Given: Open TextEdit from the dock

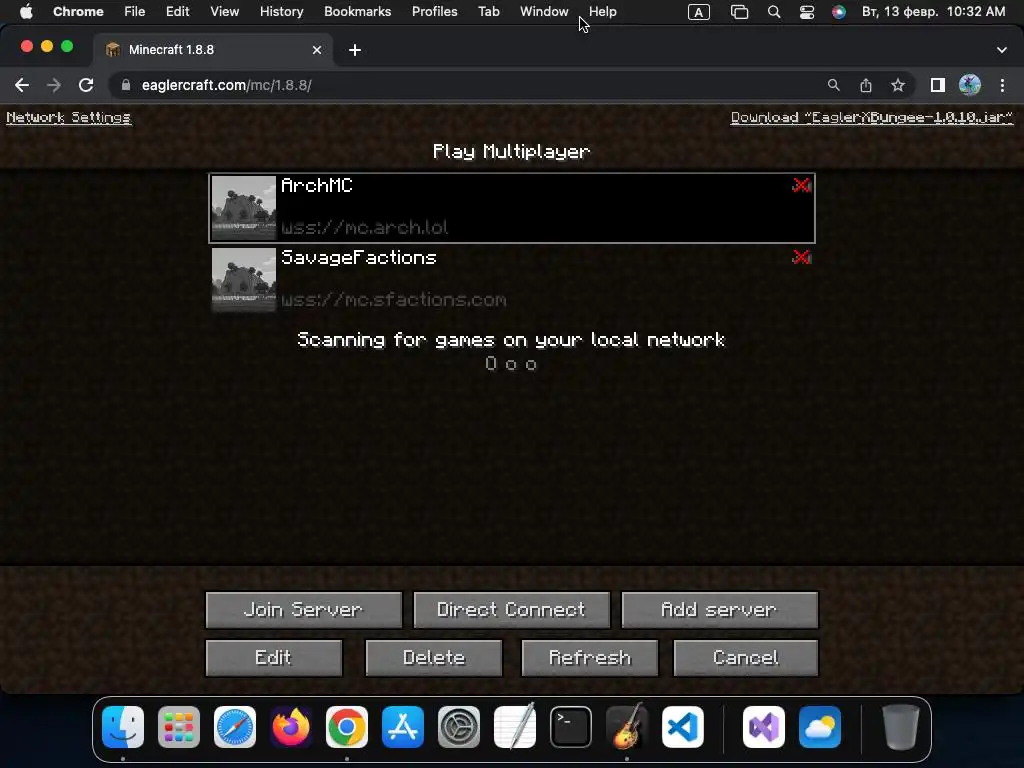Looking at the screenshot, I should [515, 727].
